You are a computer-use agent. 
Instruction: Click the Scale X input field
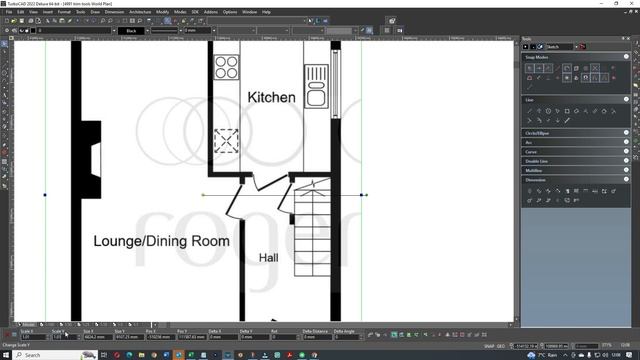(x=34, y=337)
